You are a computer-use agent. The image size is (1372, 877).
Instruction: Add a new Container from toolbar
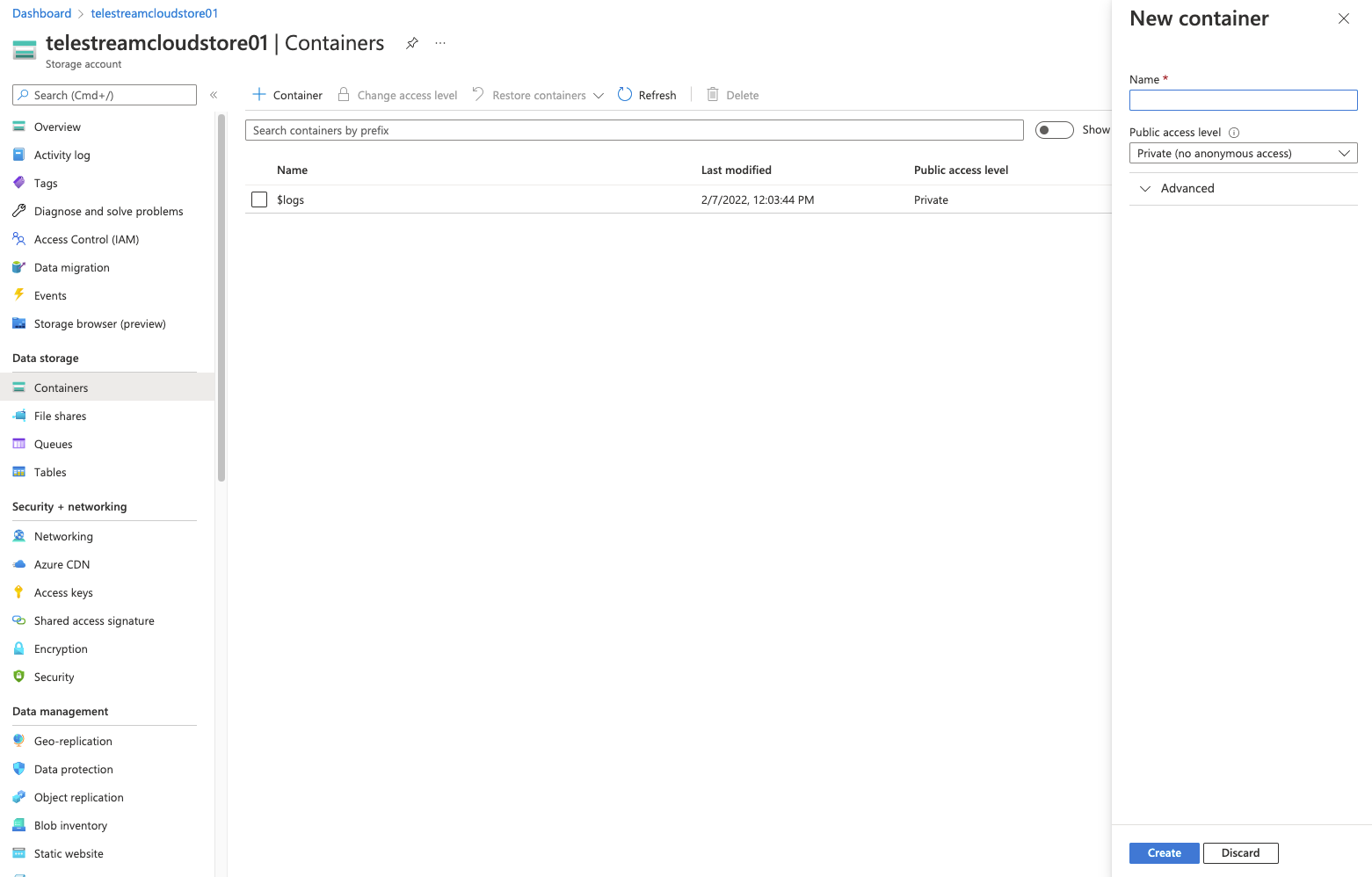coord(287,95)
